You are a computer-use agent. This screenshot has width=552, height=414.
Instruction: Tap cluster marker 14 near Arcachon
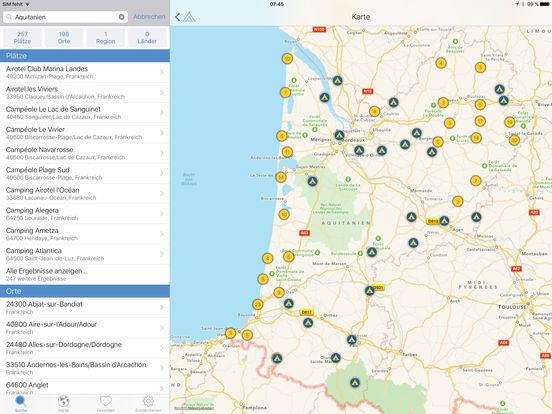click(281, 177)
